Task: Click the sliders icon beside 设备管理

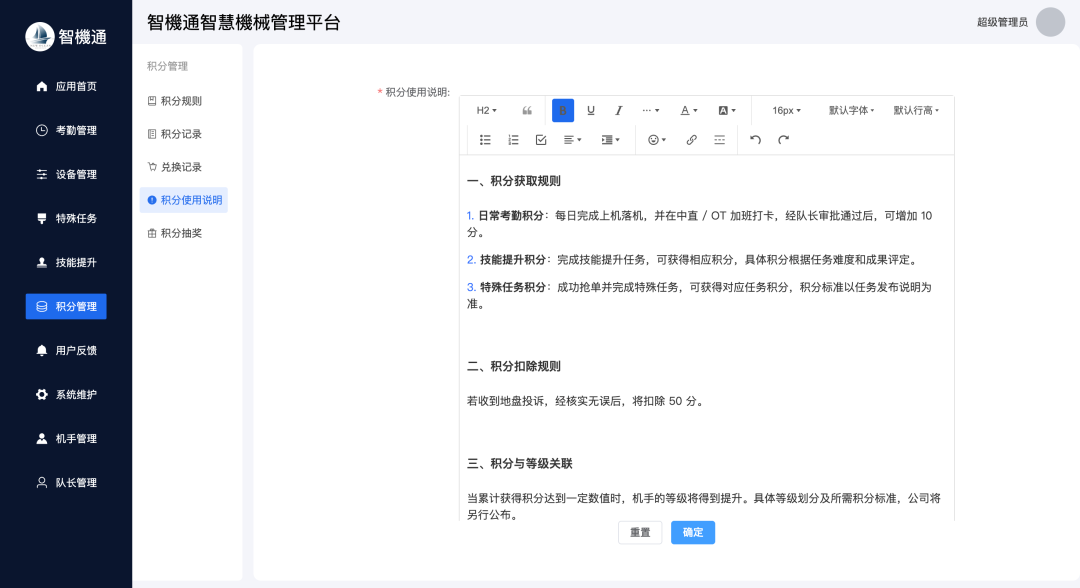Action: pyautogui.click(x=42, y=174)
